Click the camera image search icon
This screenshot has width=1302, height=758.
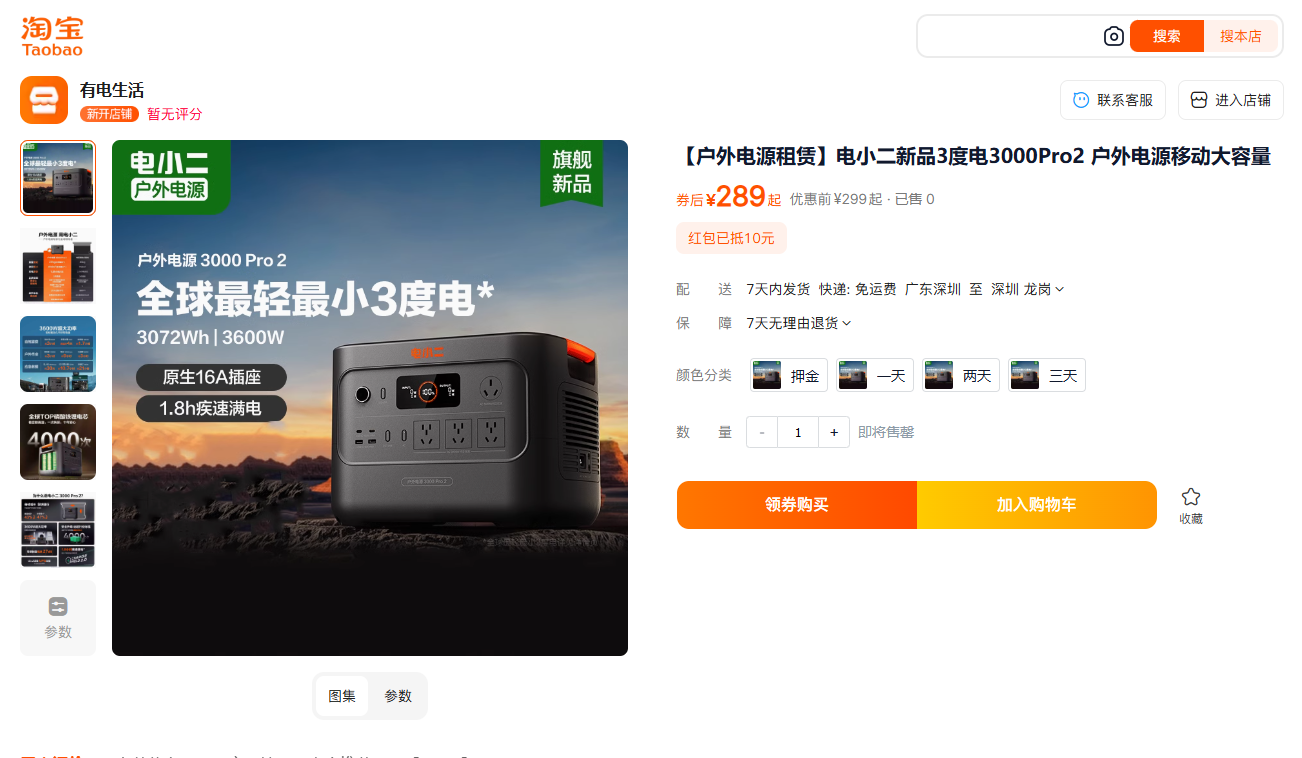click(1113, 36)
